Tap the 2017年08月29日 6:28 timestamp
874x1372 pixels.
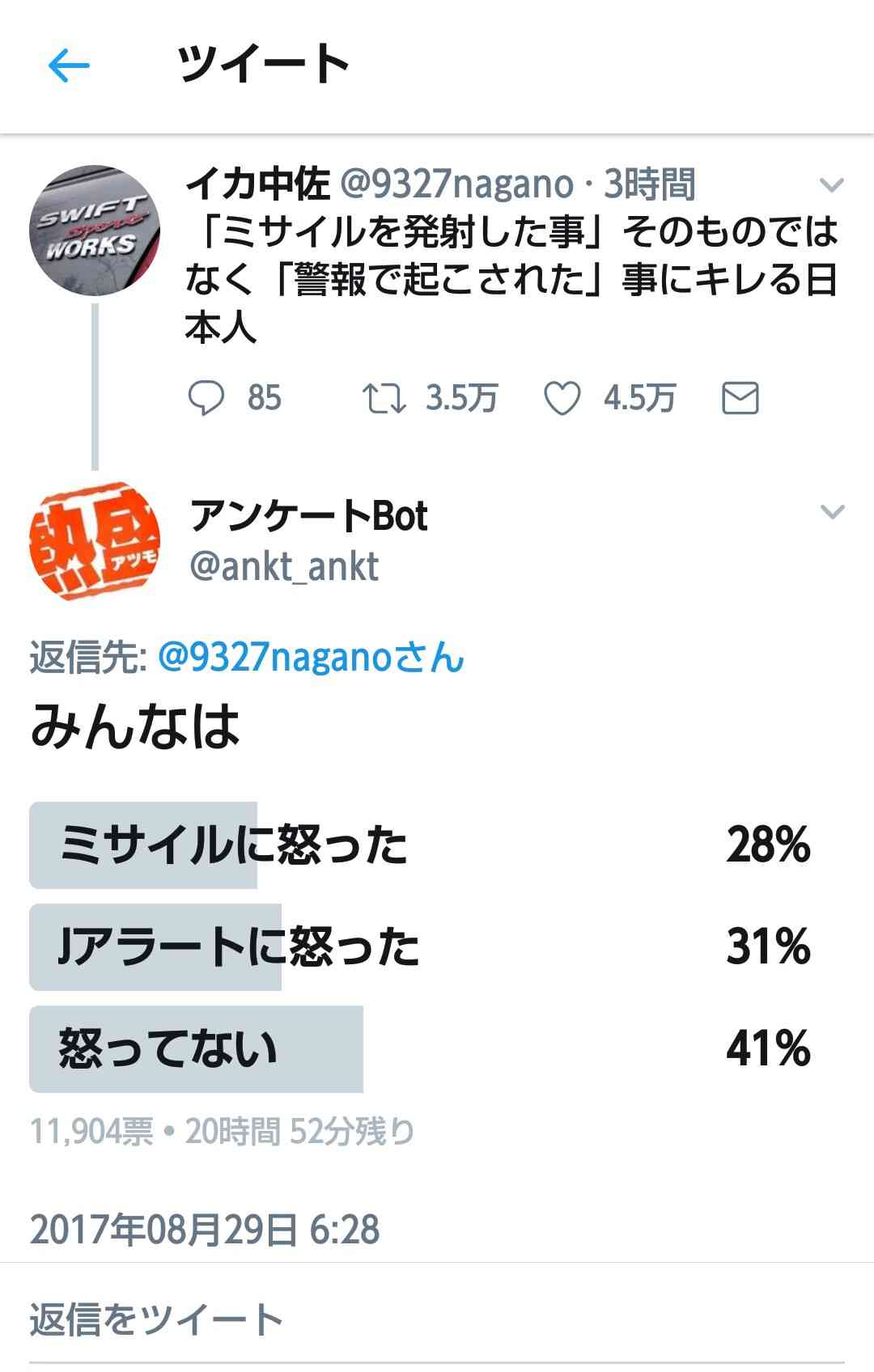[x=205, y=1230]
